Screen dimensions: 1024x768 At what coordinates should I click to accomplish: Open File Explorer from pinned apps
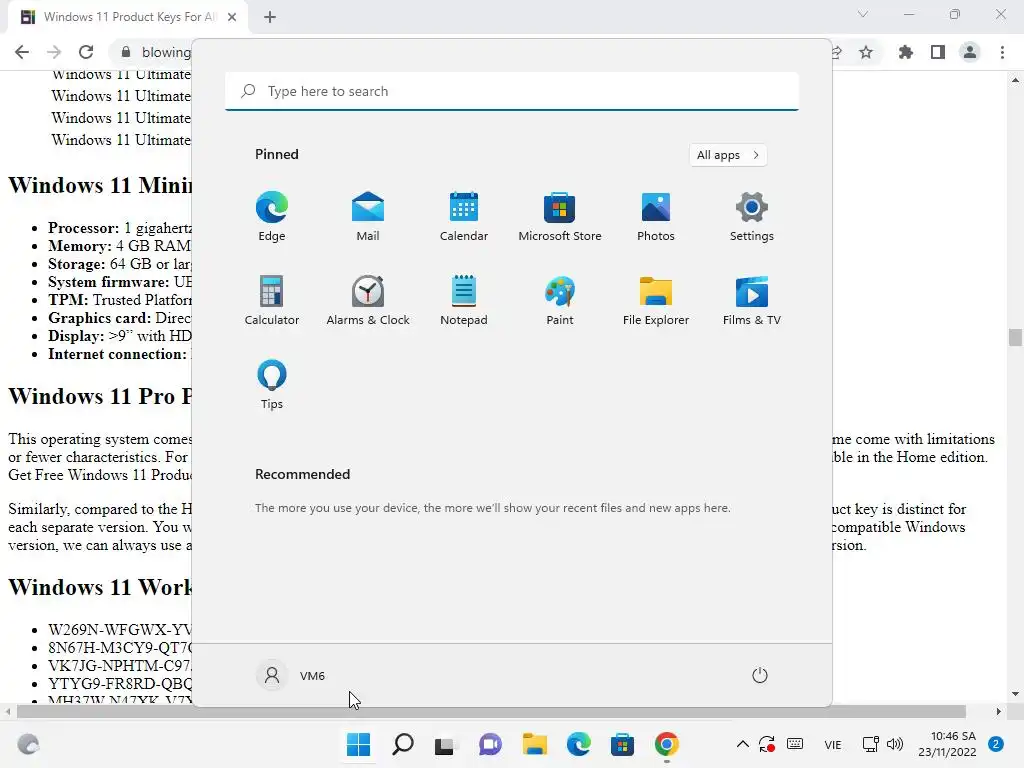pos(656,300)
